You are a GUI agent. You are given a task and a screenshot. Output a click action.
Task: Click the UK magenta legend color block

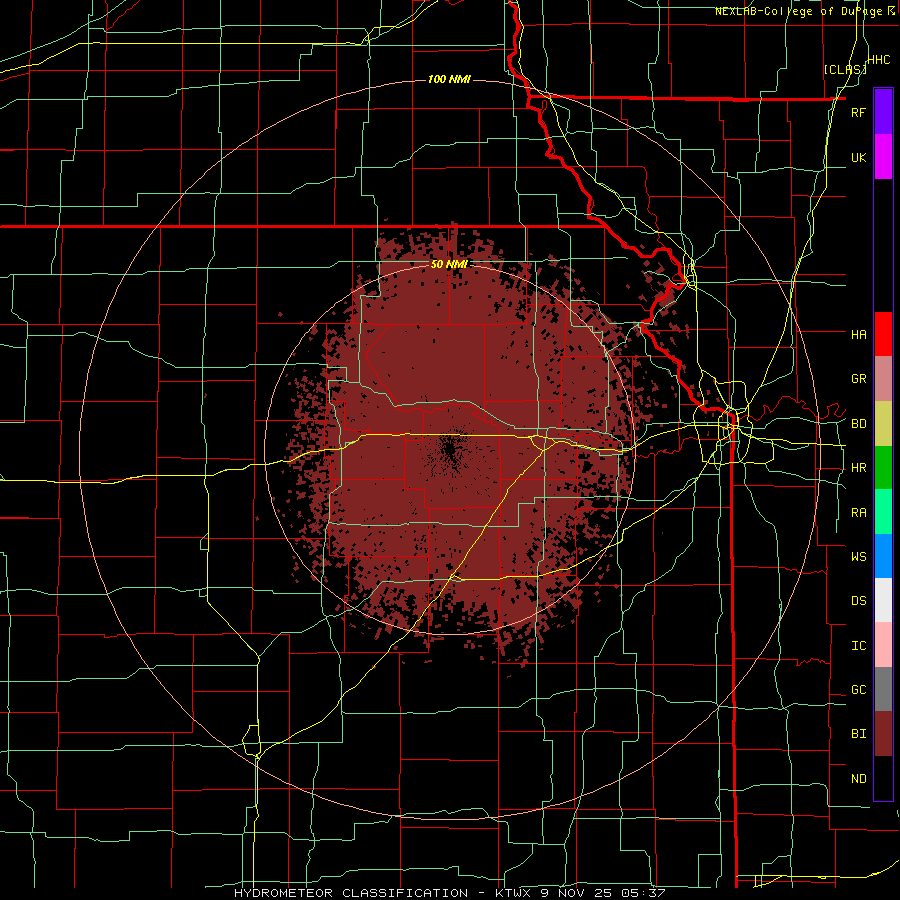coord(883,157)
